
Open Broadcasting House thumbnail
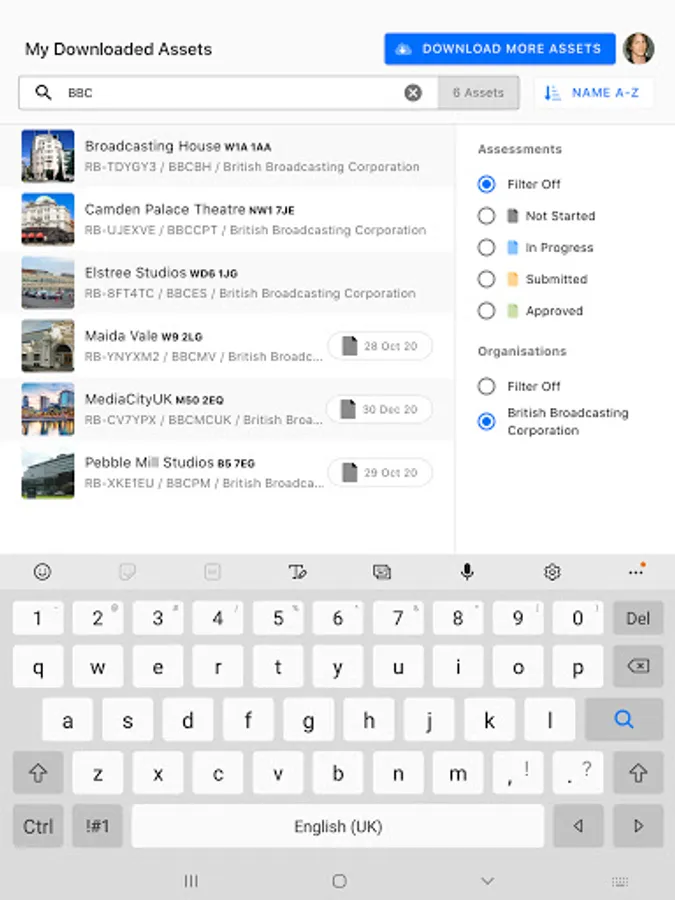pos(48,156)
